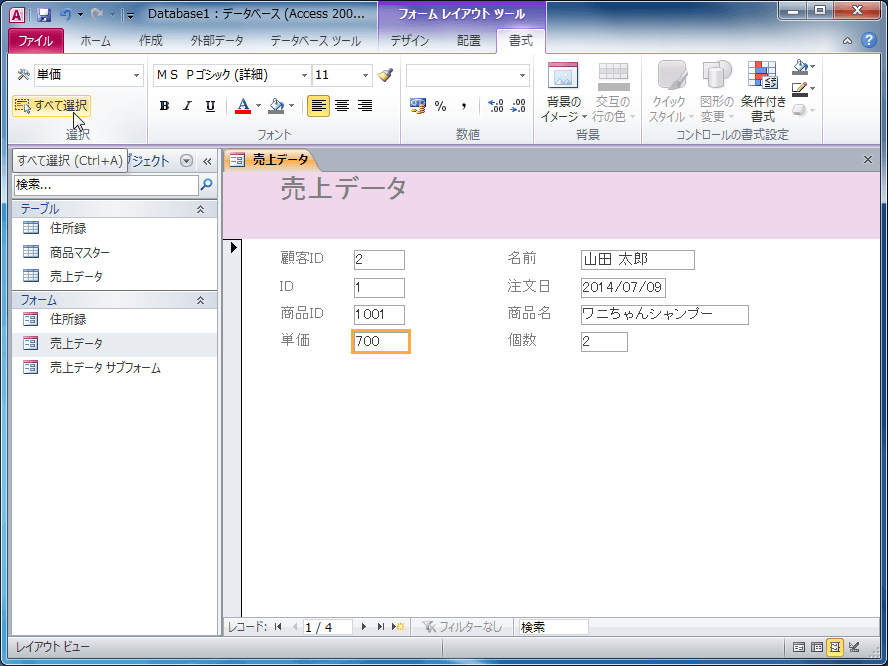
Task: Toggle Italic formatting
Action: (187, 106)
